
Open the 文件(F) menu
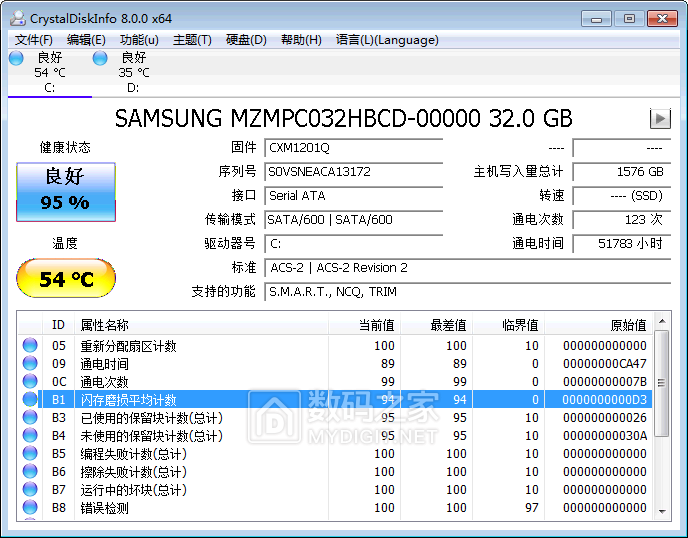point(34,40)
